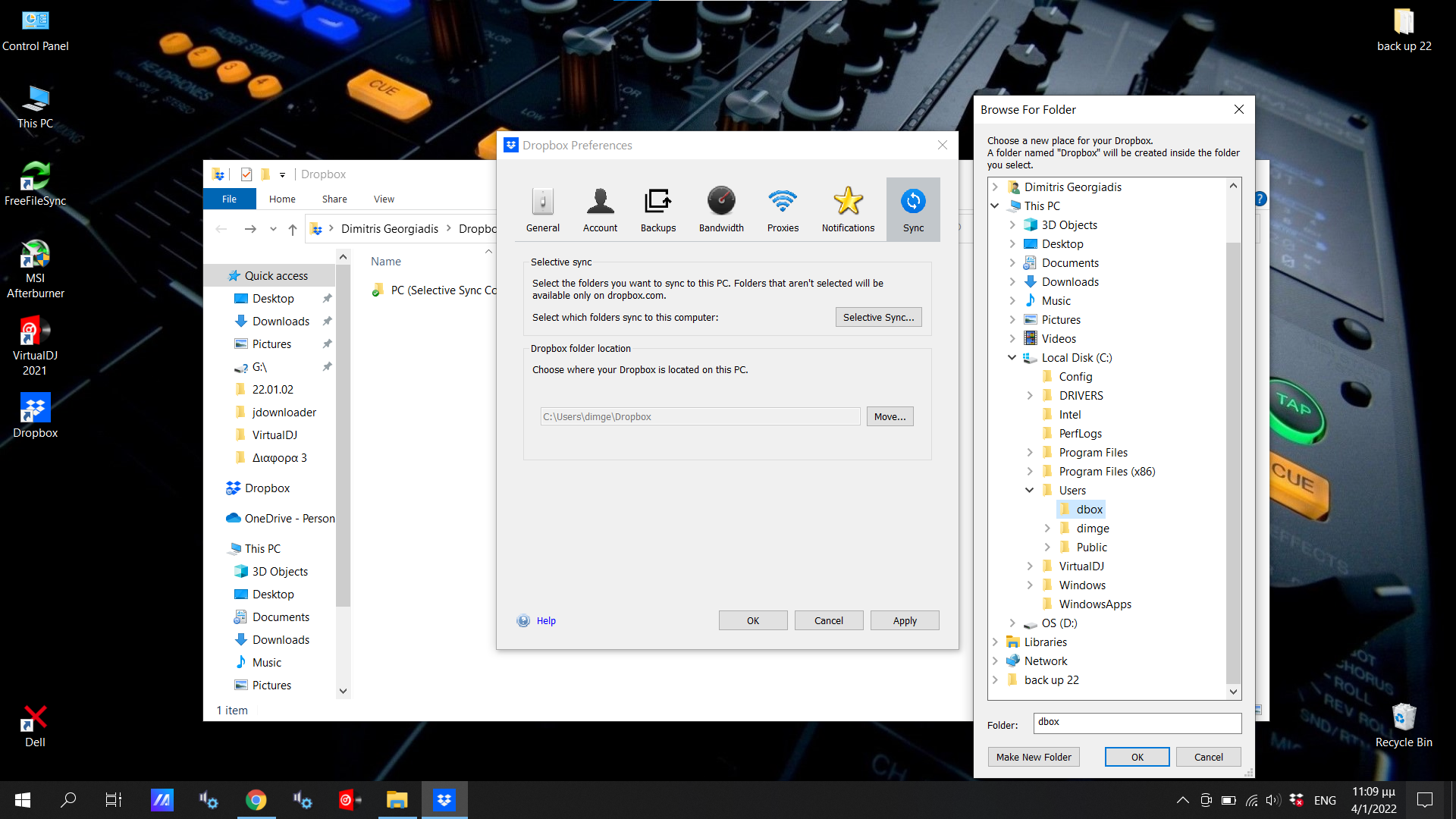Select This PC desktop icon
This screenshot has height=819, width=1456.
pyautogui.click(x=35, y=108)
